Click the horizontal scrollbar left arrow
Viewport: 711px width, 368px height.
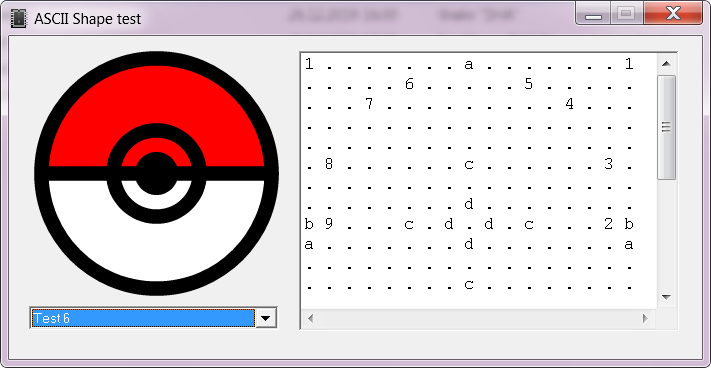coord(311,318)
